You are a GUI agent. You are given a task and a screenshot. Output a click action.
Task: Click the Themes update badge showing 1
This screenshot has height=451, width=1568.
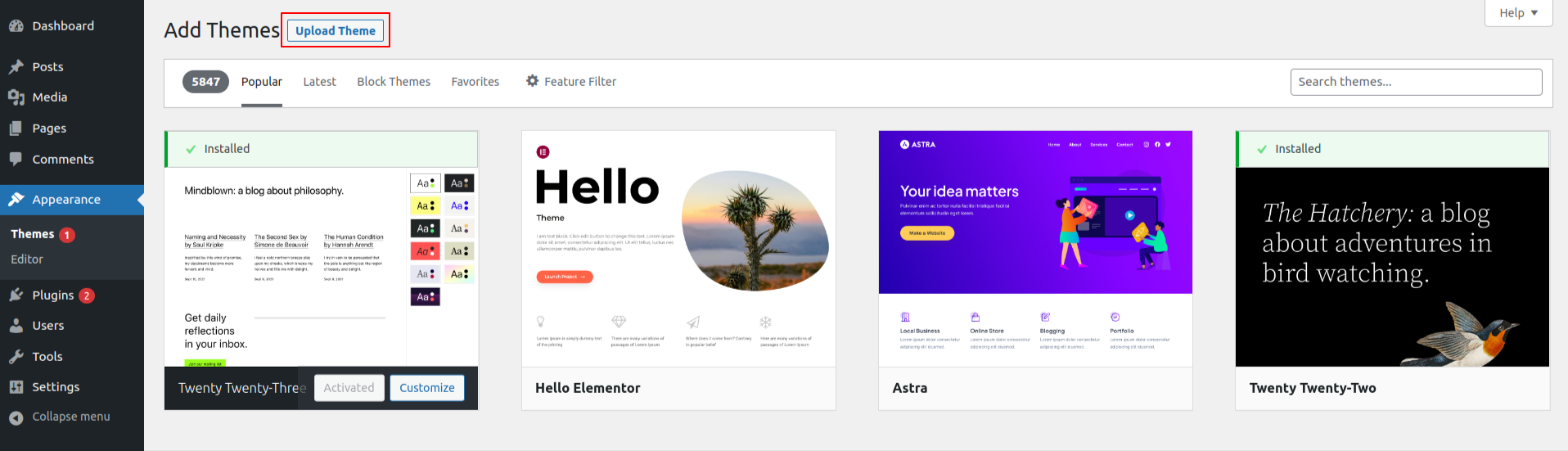67,235
